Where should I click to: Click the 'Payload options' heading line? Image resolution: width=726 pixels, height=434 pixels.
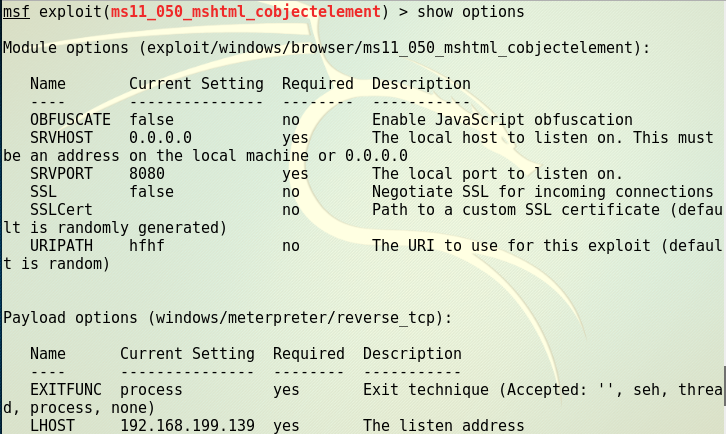tap(227, 318)
